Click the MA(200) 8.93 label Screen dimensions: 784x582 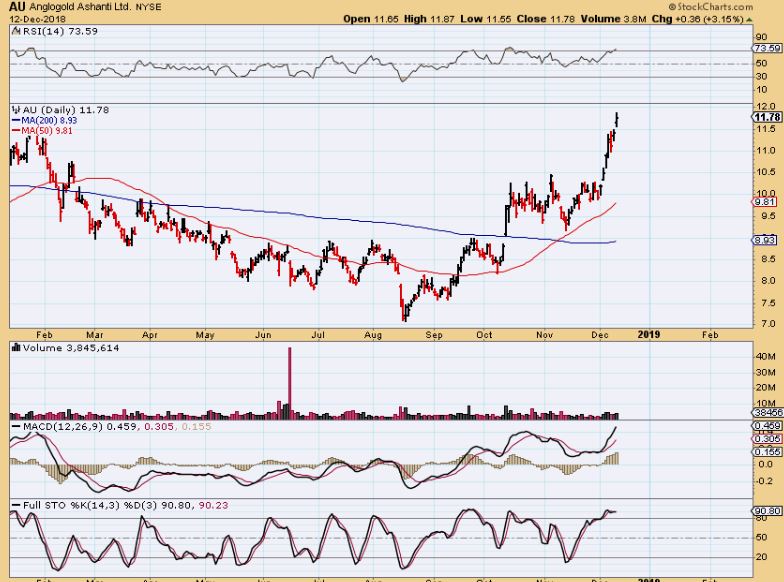[49, 120]
